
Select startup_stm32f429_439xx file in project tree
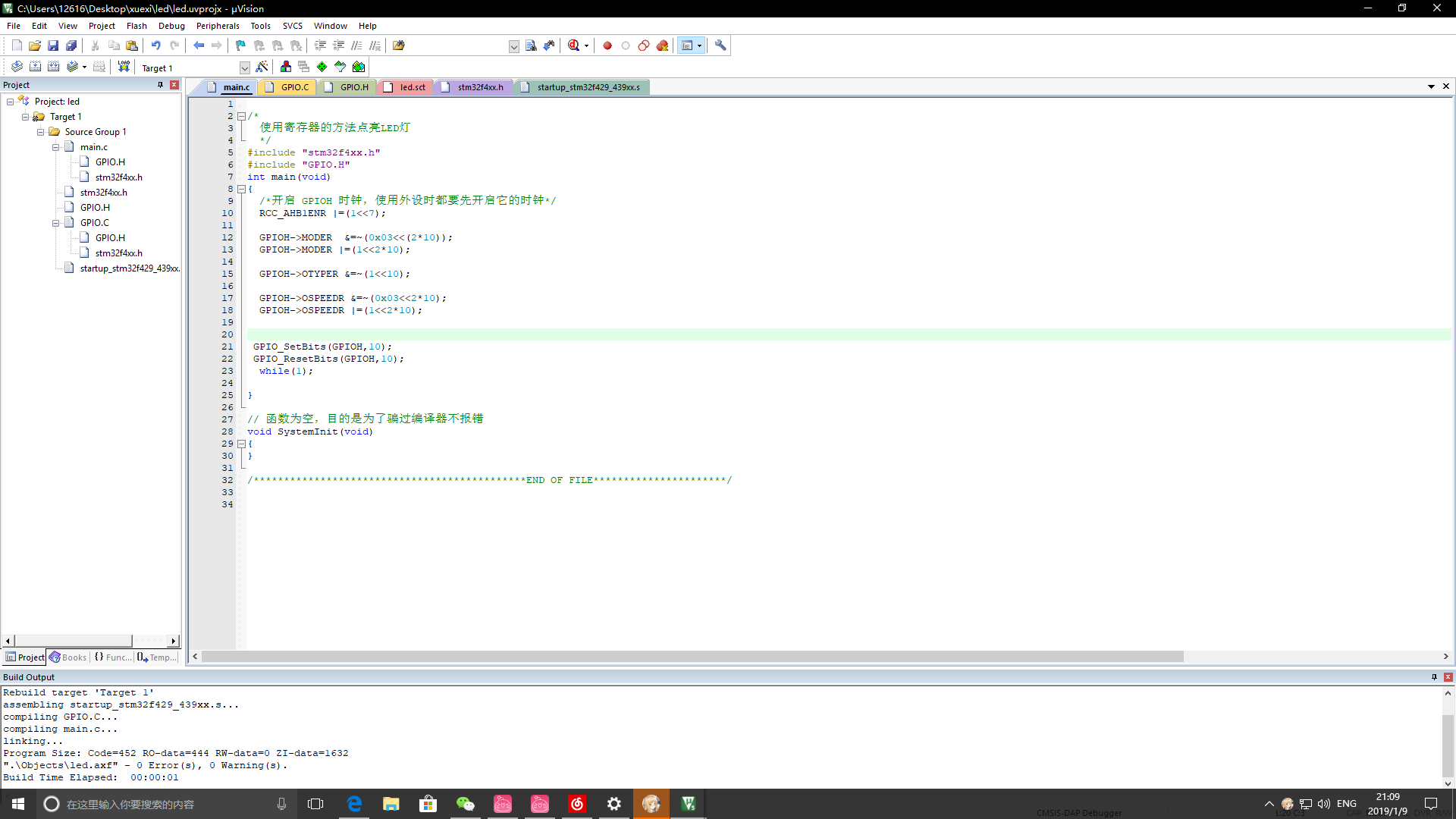(129, 268)
